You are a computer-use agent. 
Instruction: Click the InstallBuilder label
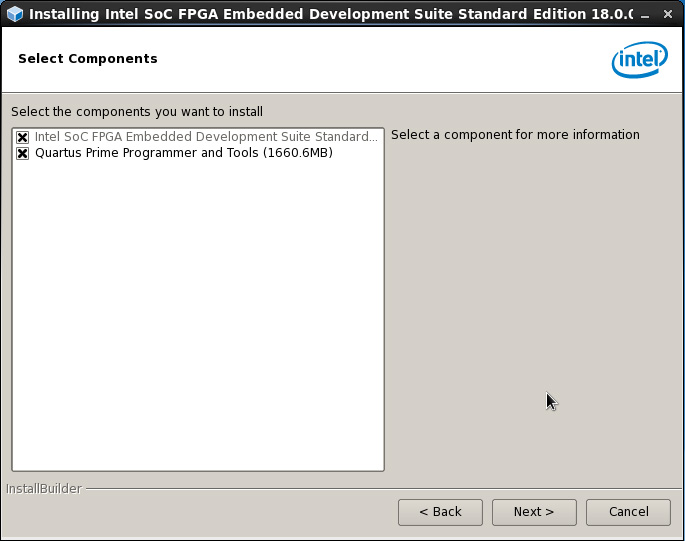(x=44, y=489)
